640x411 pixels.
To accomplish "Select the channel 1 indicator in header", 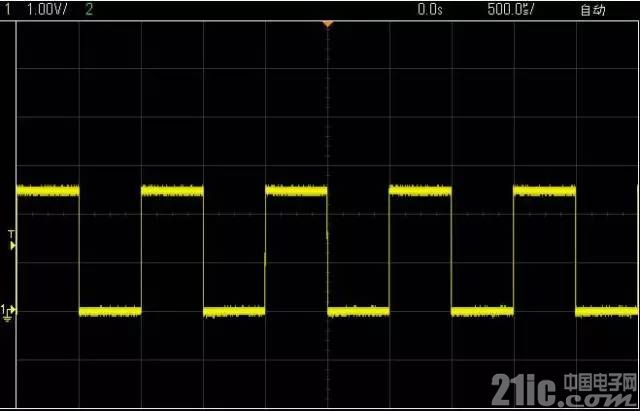I will (8, 10).
